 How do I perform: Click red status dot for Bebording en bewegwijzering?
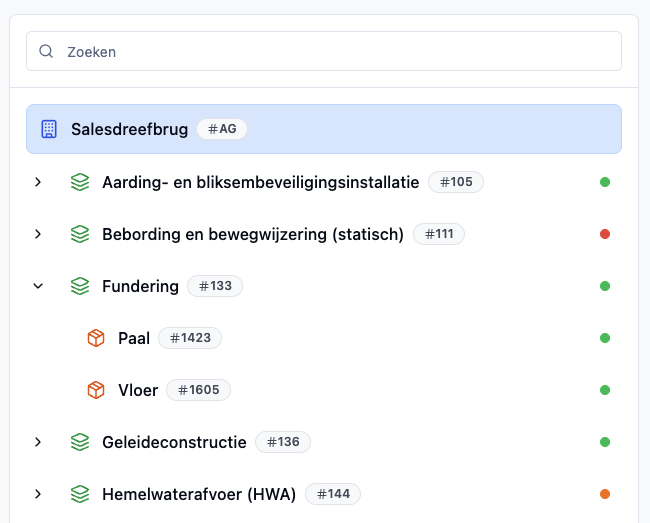605,234
